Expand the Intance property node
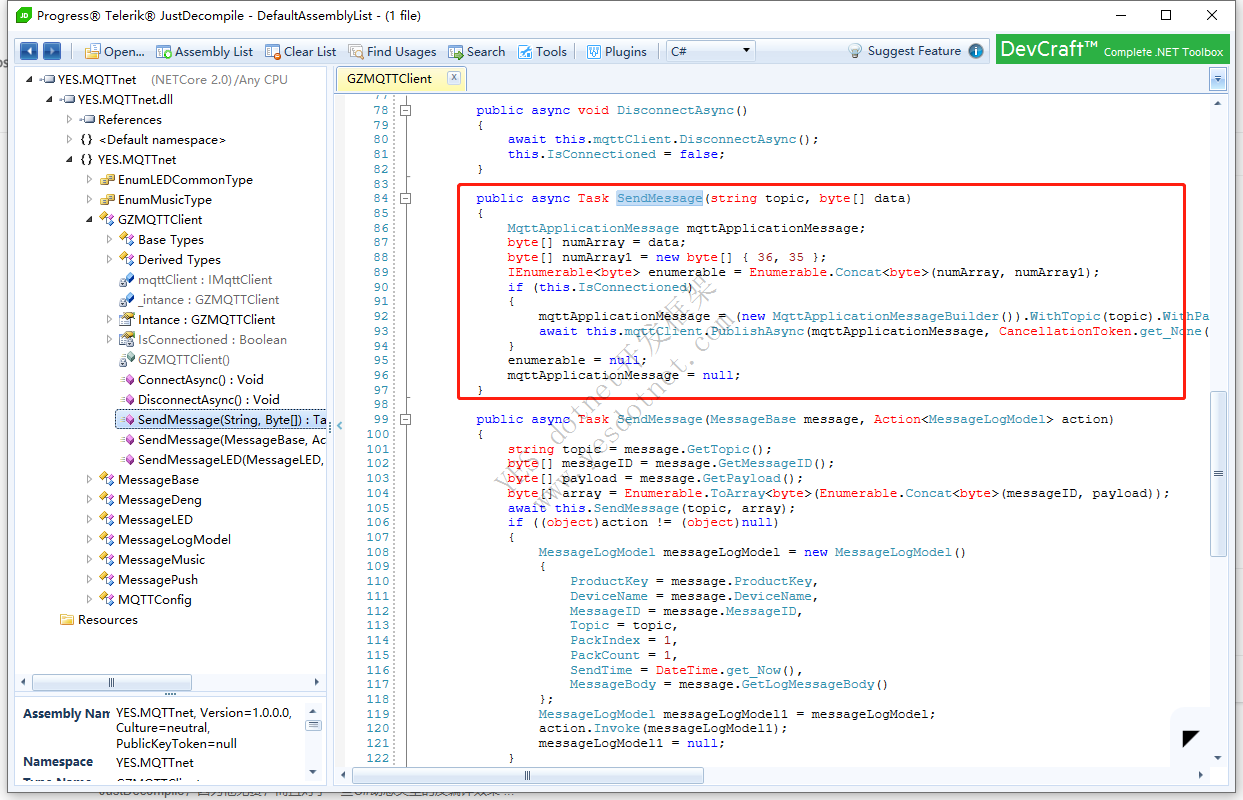The image size is (1243, 800). 110,319
